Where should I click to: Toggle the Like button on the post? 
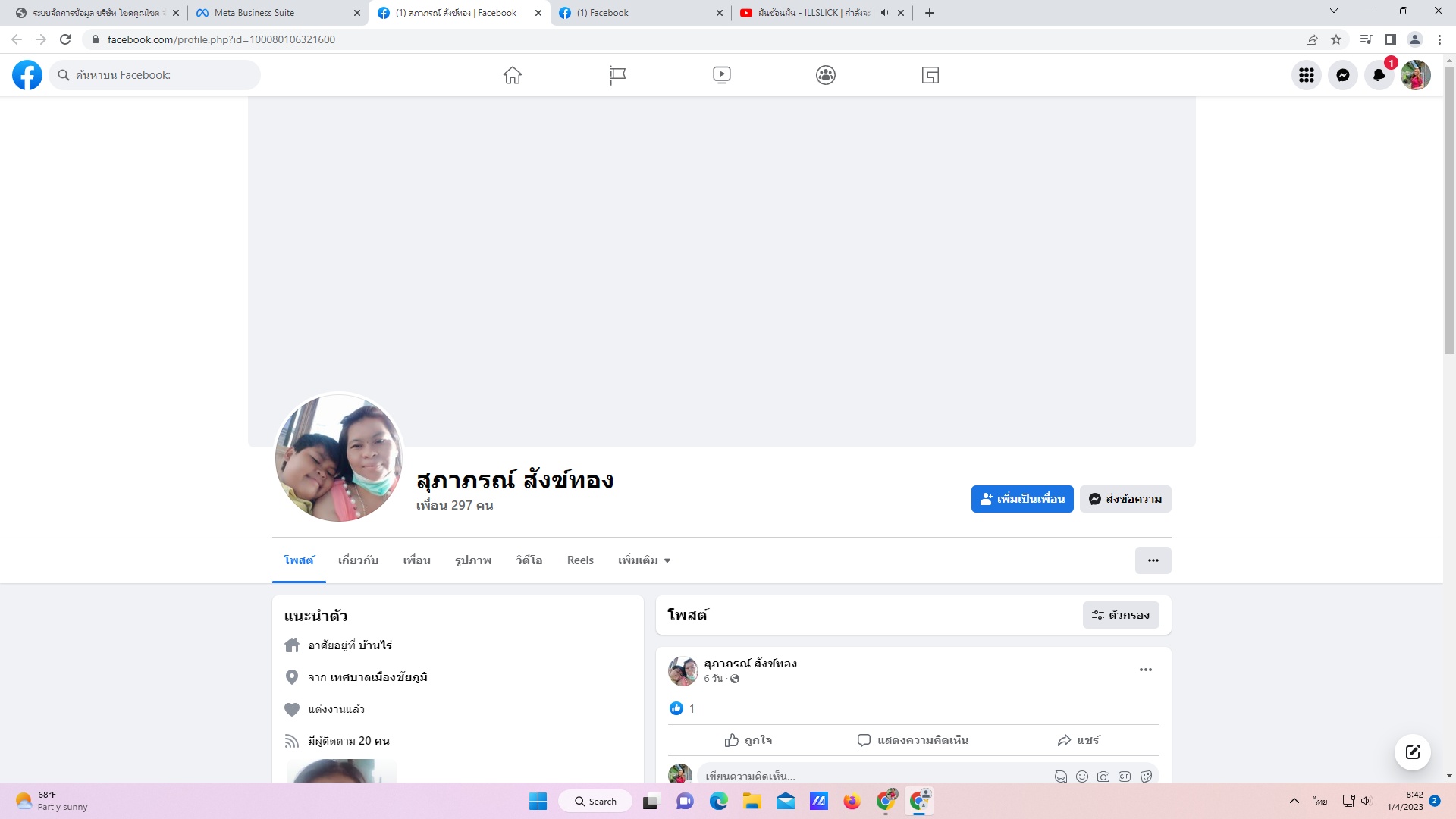point(748,740)
